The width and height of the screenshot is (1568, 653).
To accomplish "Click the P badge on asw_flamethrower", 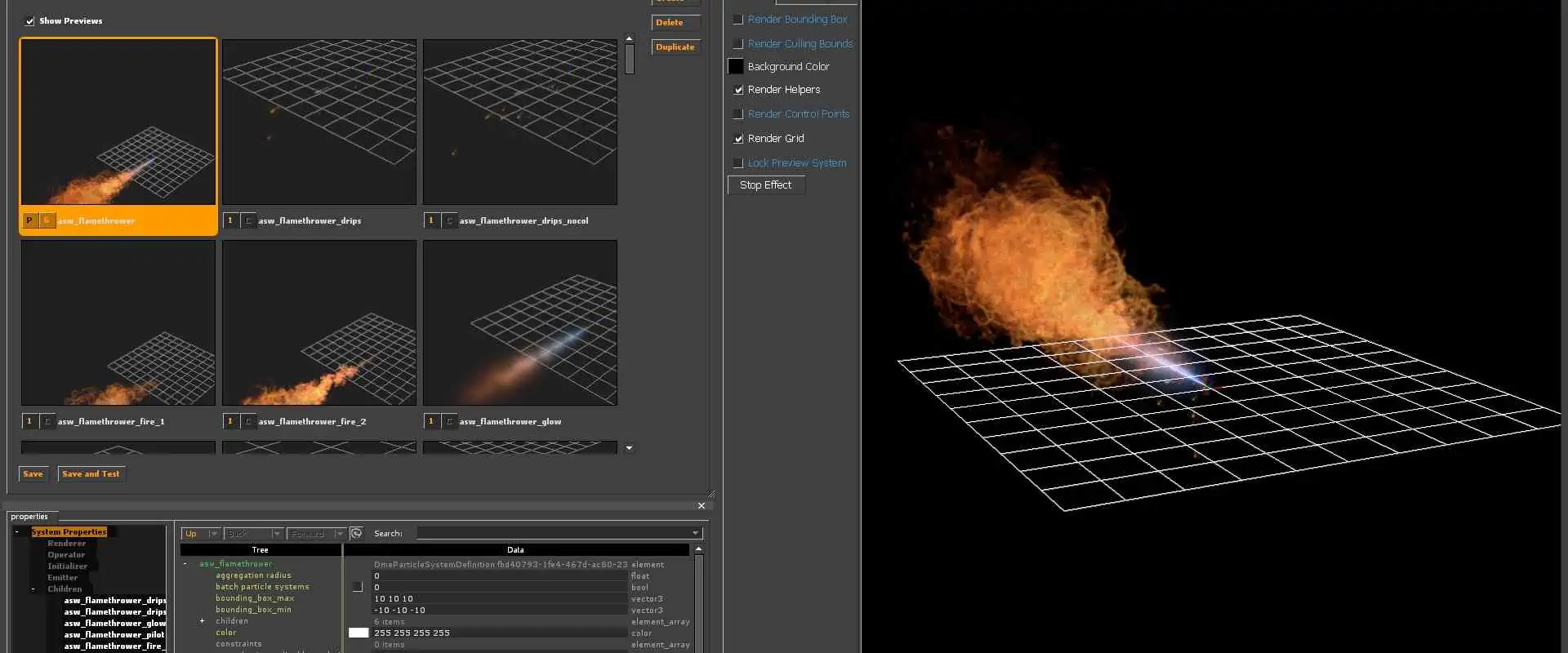I will pos(29,220).
